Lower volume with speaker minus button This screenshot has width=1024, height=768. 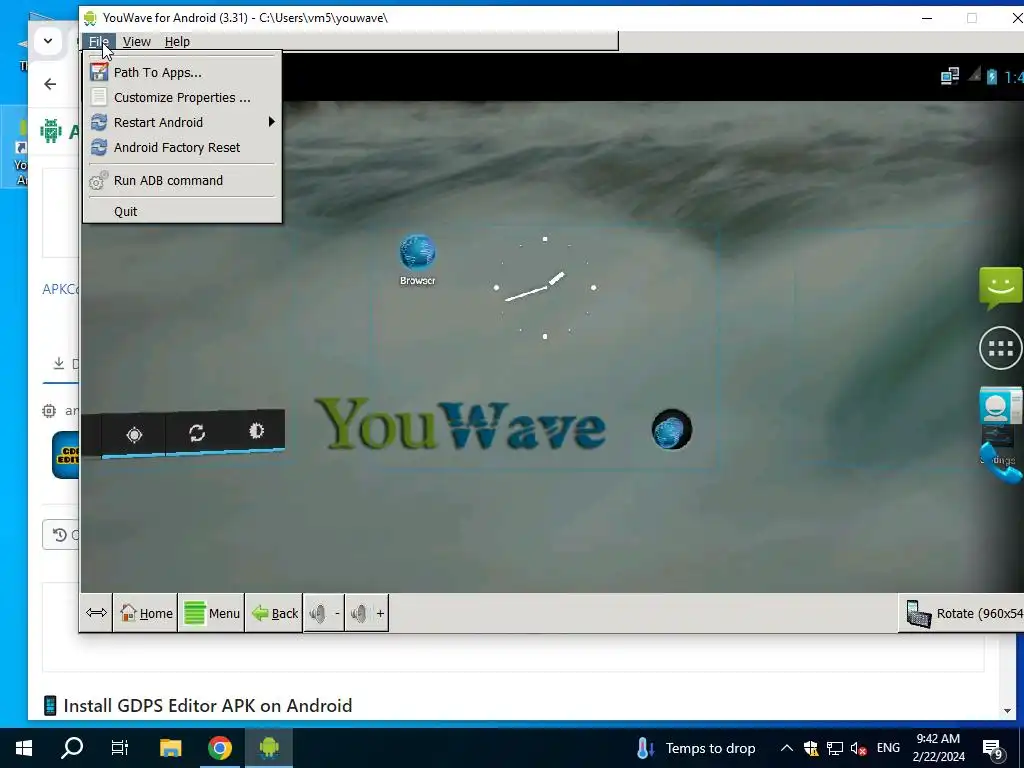(324, 613)
